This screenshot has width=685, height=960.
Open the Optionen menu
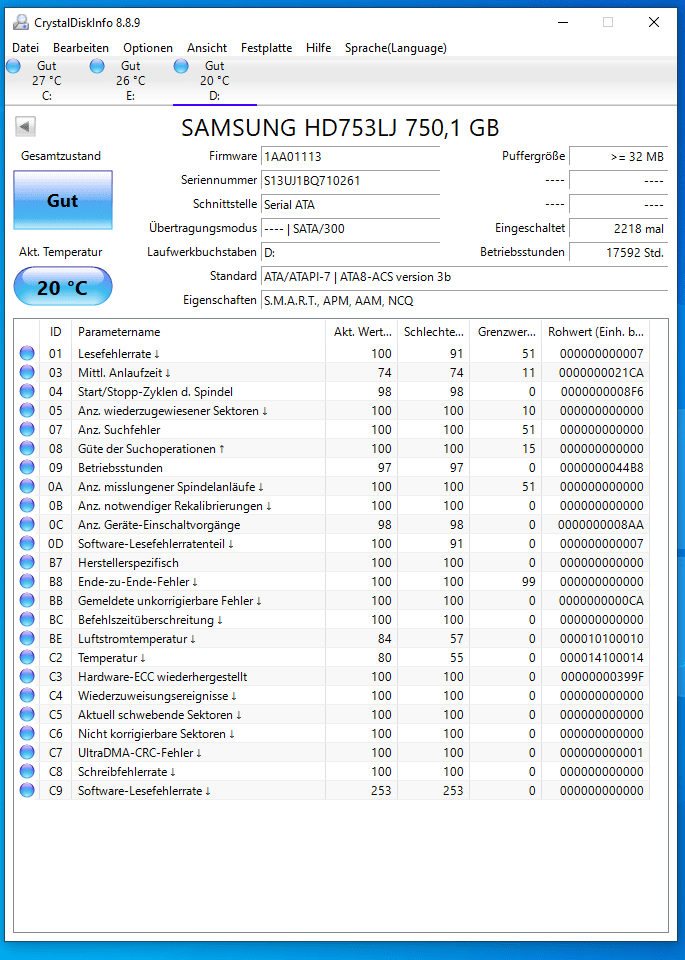[x=148, y=48]
